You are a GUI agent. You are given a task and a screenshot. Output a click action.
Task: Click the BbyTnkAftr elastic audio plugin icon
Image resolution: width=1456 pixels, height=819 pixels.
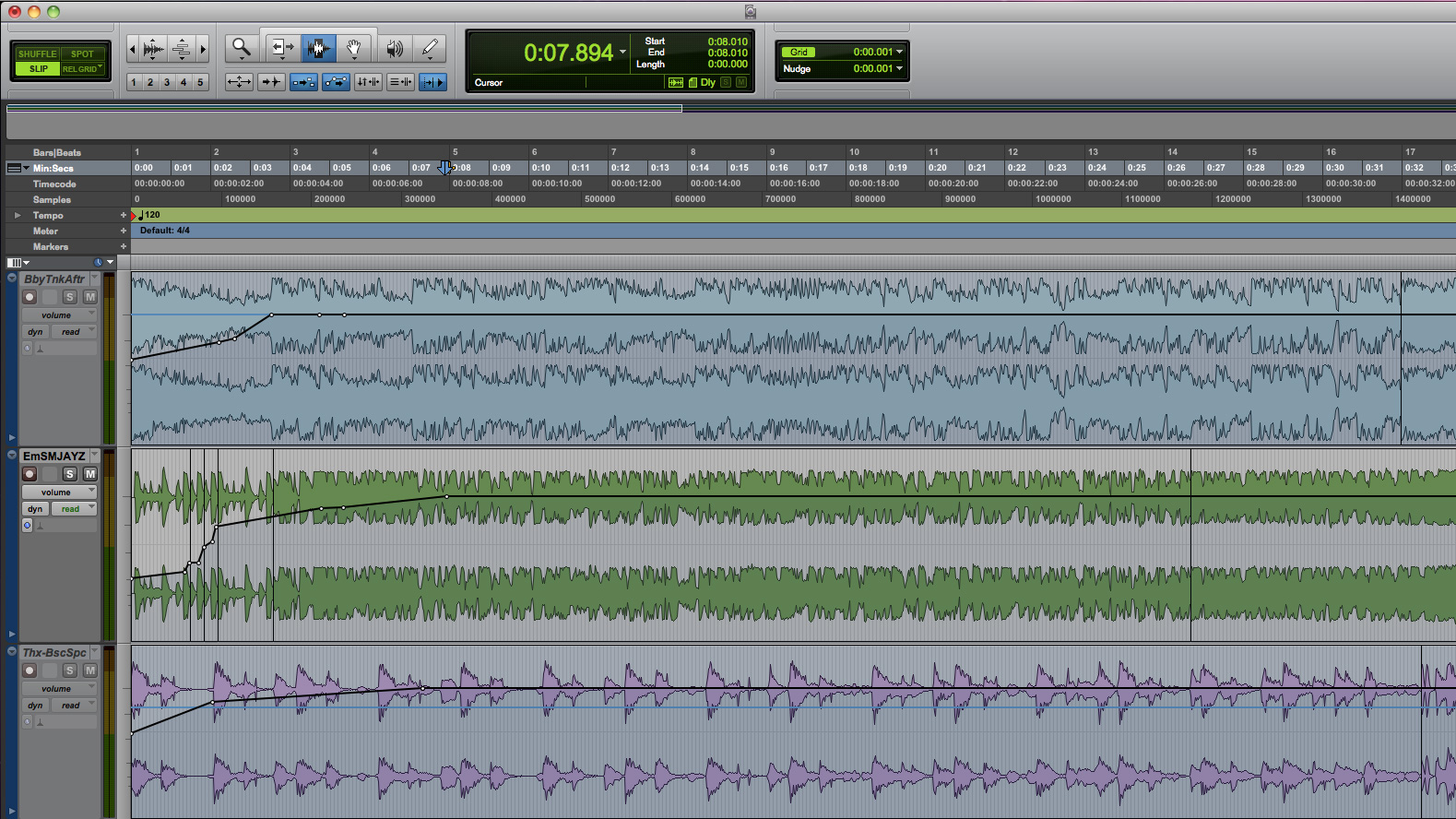[x=40, y=349]
